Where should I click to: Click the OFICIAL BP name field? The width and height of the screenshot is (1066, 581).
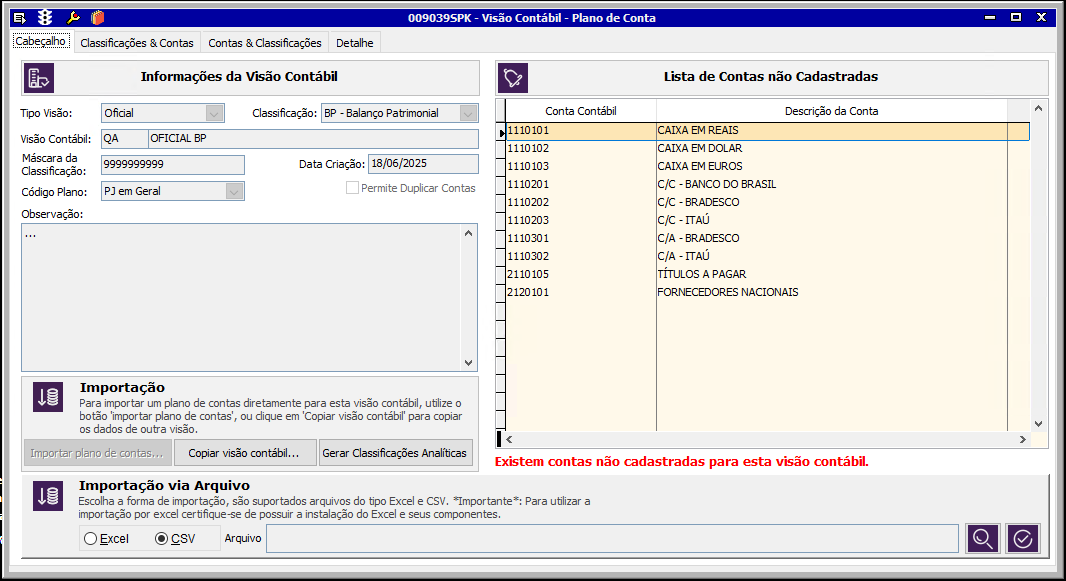click(313, 139)
